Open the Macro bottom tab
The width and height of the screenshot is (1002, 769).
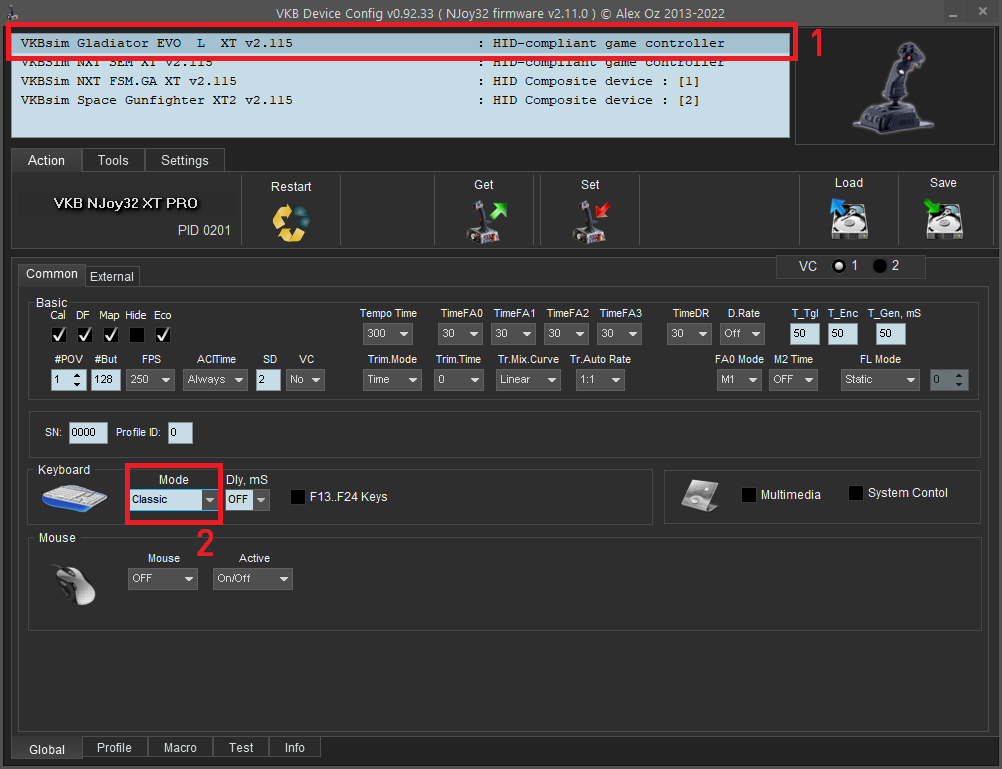[180, 747]
